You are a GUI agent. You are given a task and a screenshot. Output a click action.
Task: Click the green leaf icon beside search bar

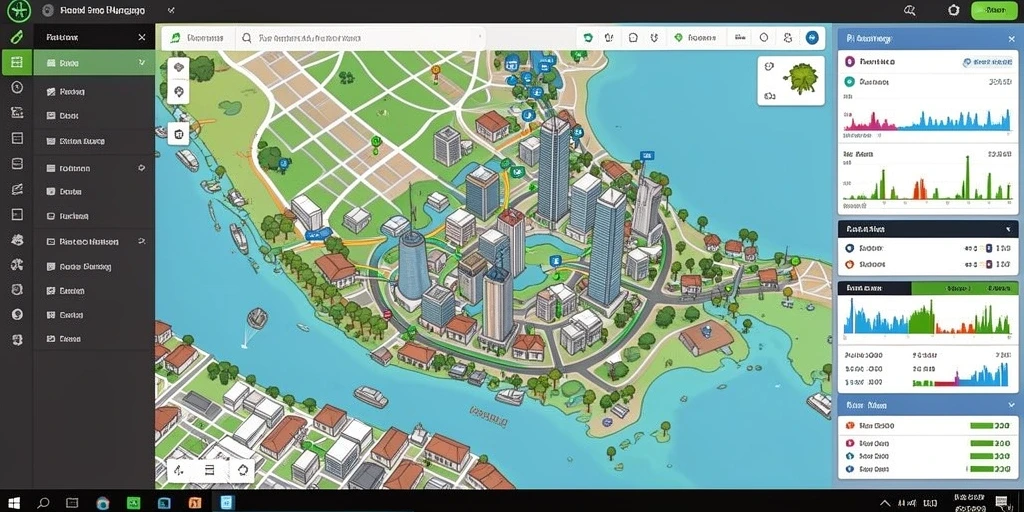[x=176, y=39]
